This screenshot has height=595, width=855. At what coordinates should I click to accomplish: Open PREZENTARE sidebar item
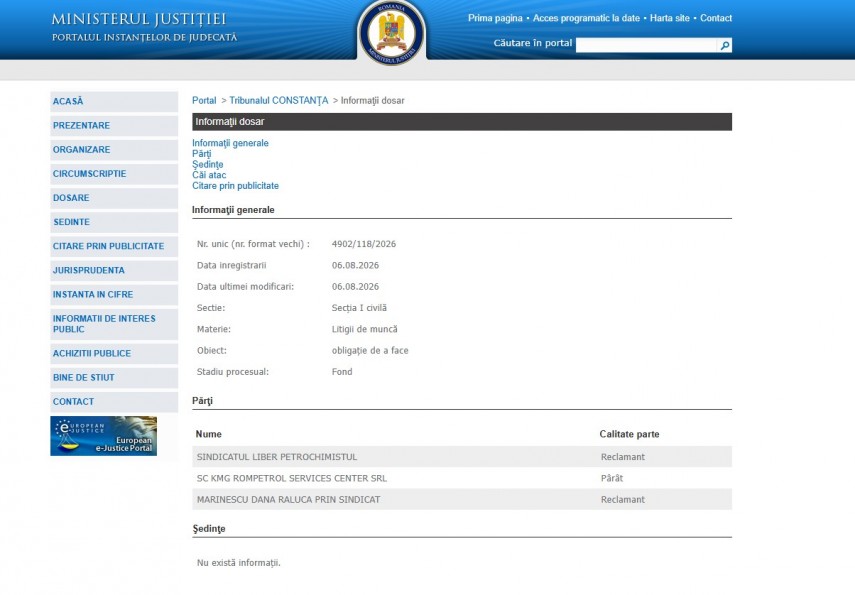click(x=114, y=125)
